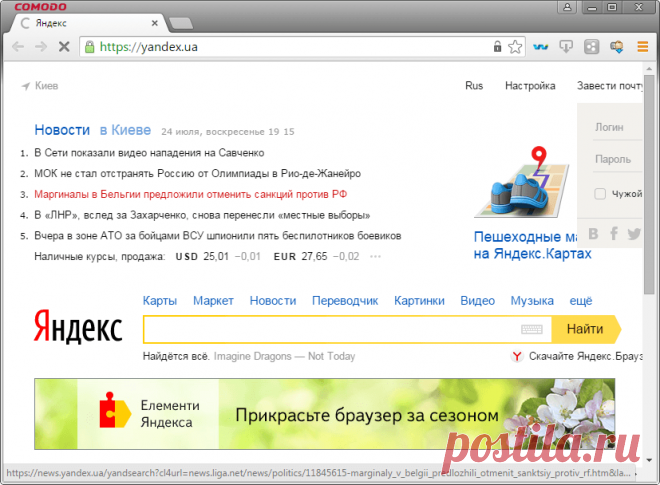The image size is (660, 485).
Task: Open Маркет service link
Action: pyautogui.click(x=213, y=301)
